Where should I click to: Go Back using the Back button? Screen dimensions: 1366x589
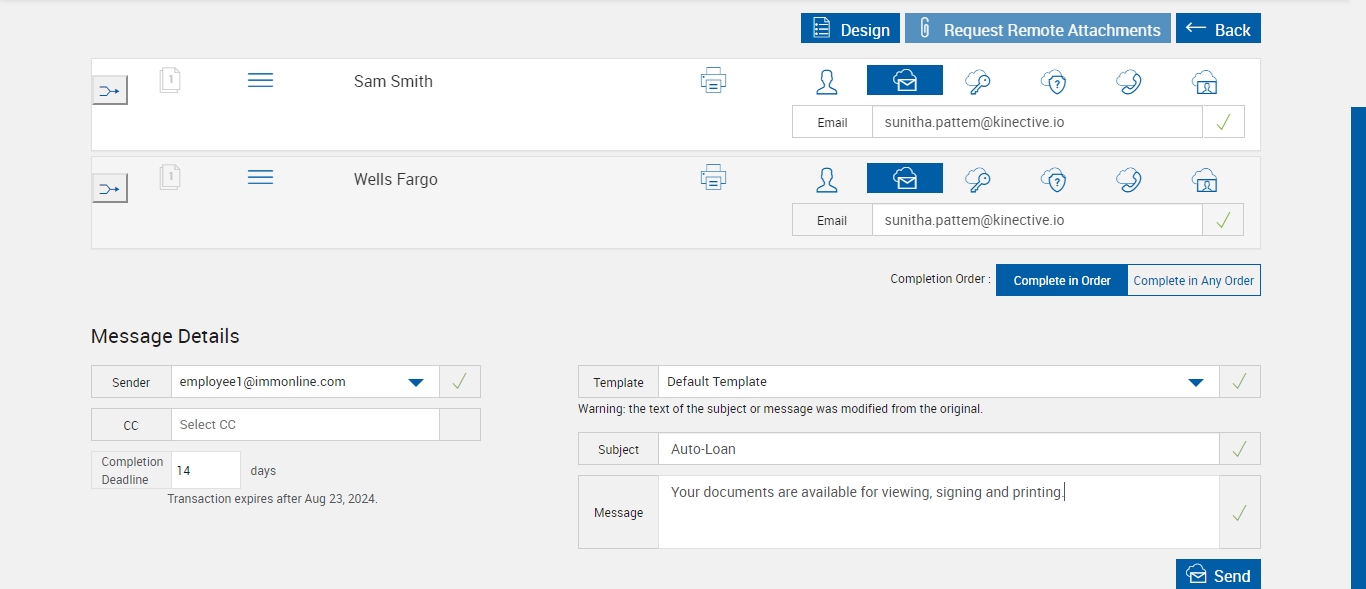click(x=1218, y=29)
